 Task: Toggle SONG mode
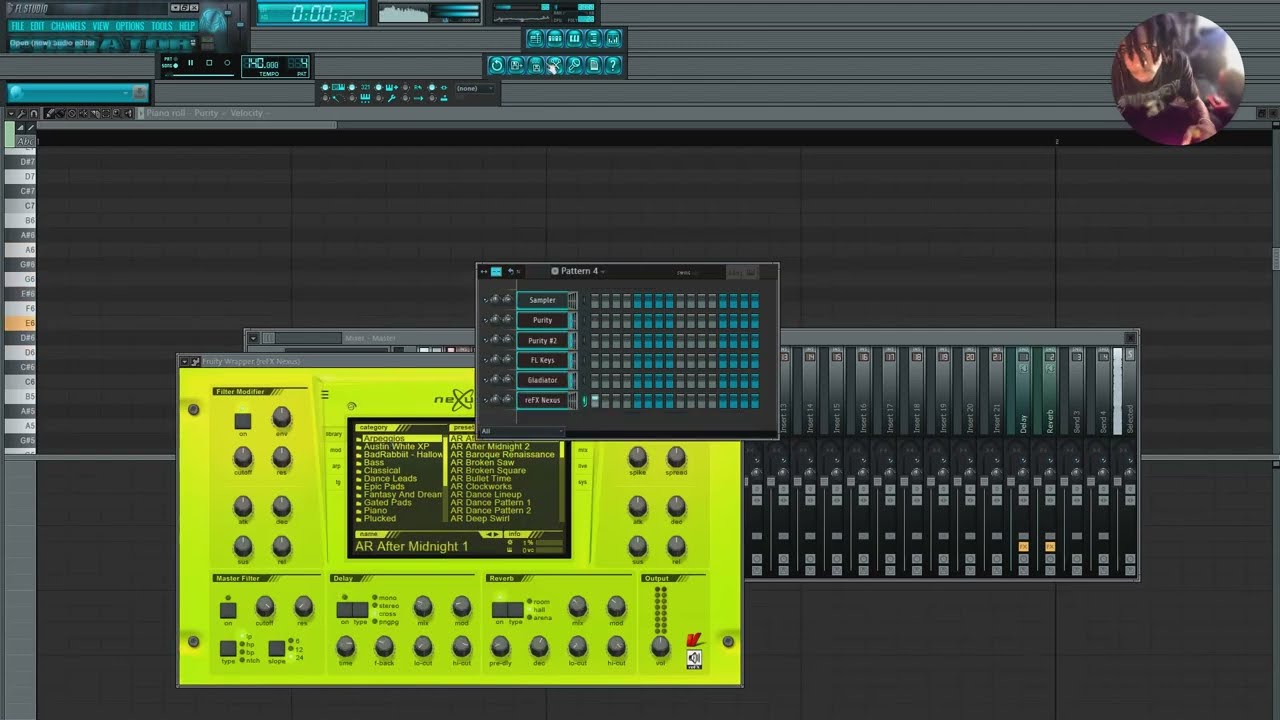point(169,65)
